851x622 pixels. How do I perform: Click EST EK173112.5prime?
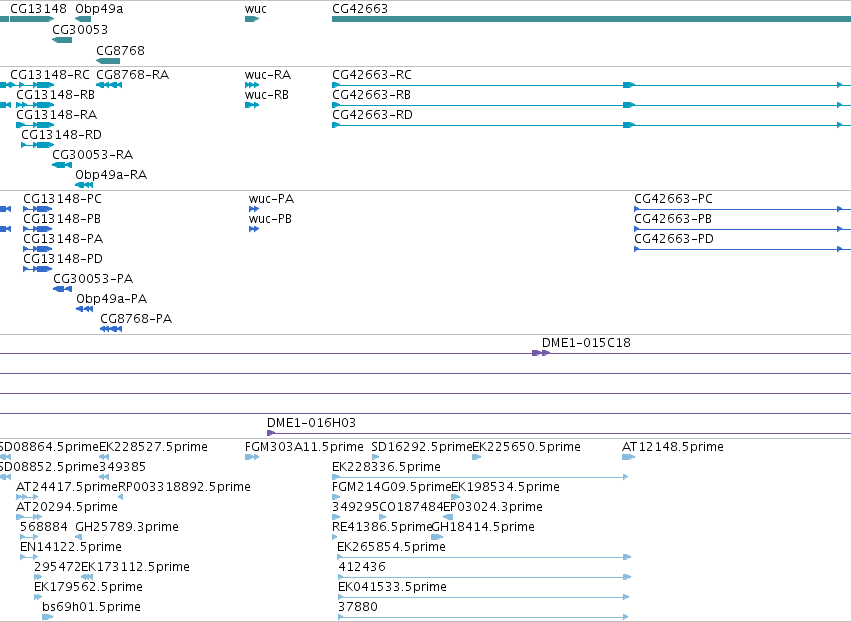[x=136, y=567]
